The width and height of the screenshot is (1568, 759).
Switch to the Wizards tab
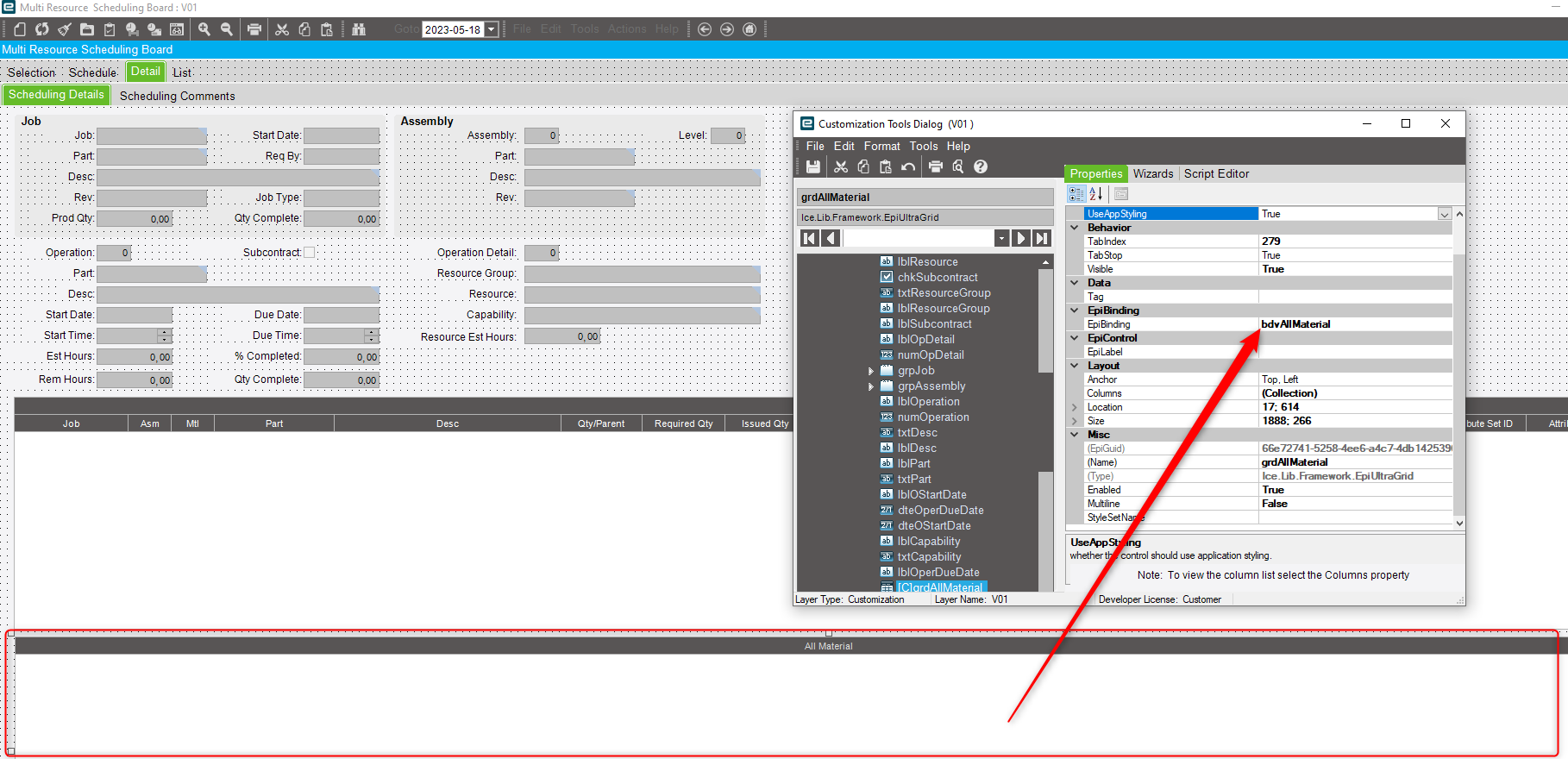pyautogui.click(x=1153, y=173)
